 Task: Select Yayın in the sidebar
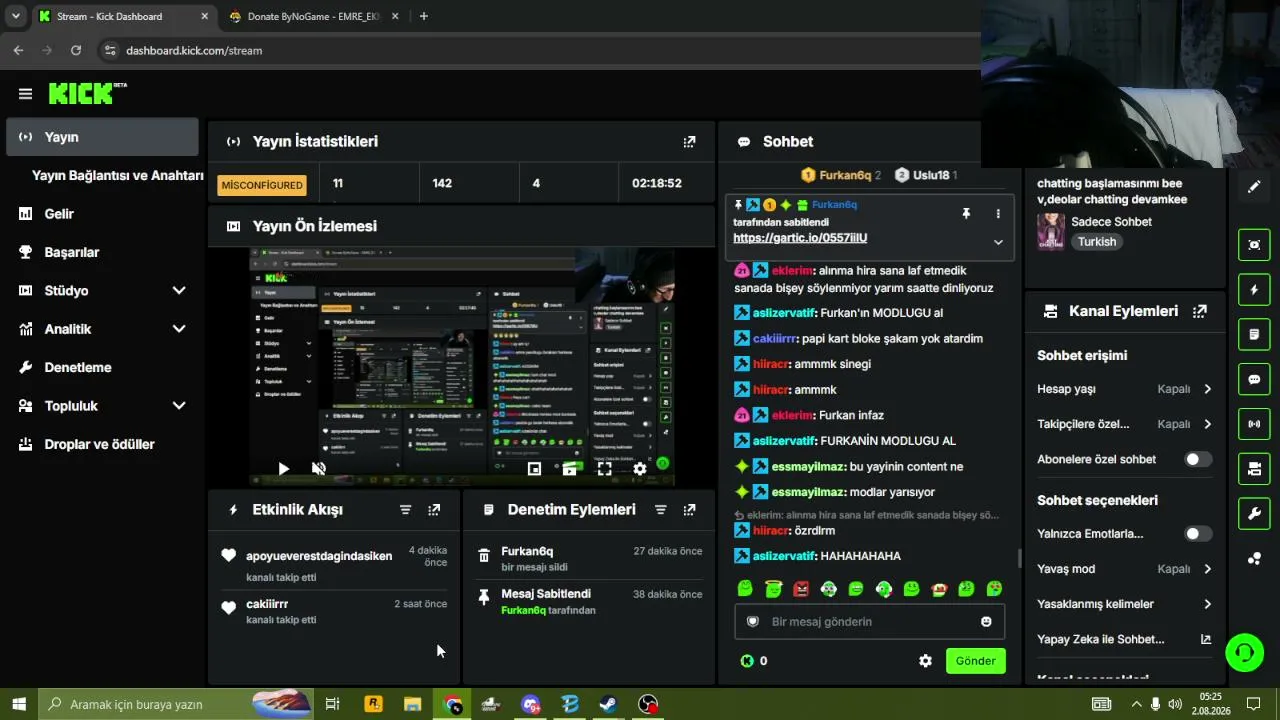(x=102, y=137)
